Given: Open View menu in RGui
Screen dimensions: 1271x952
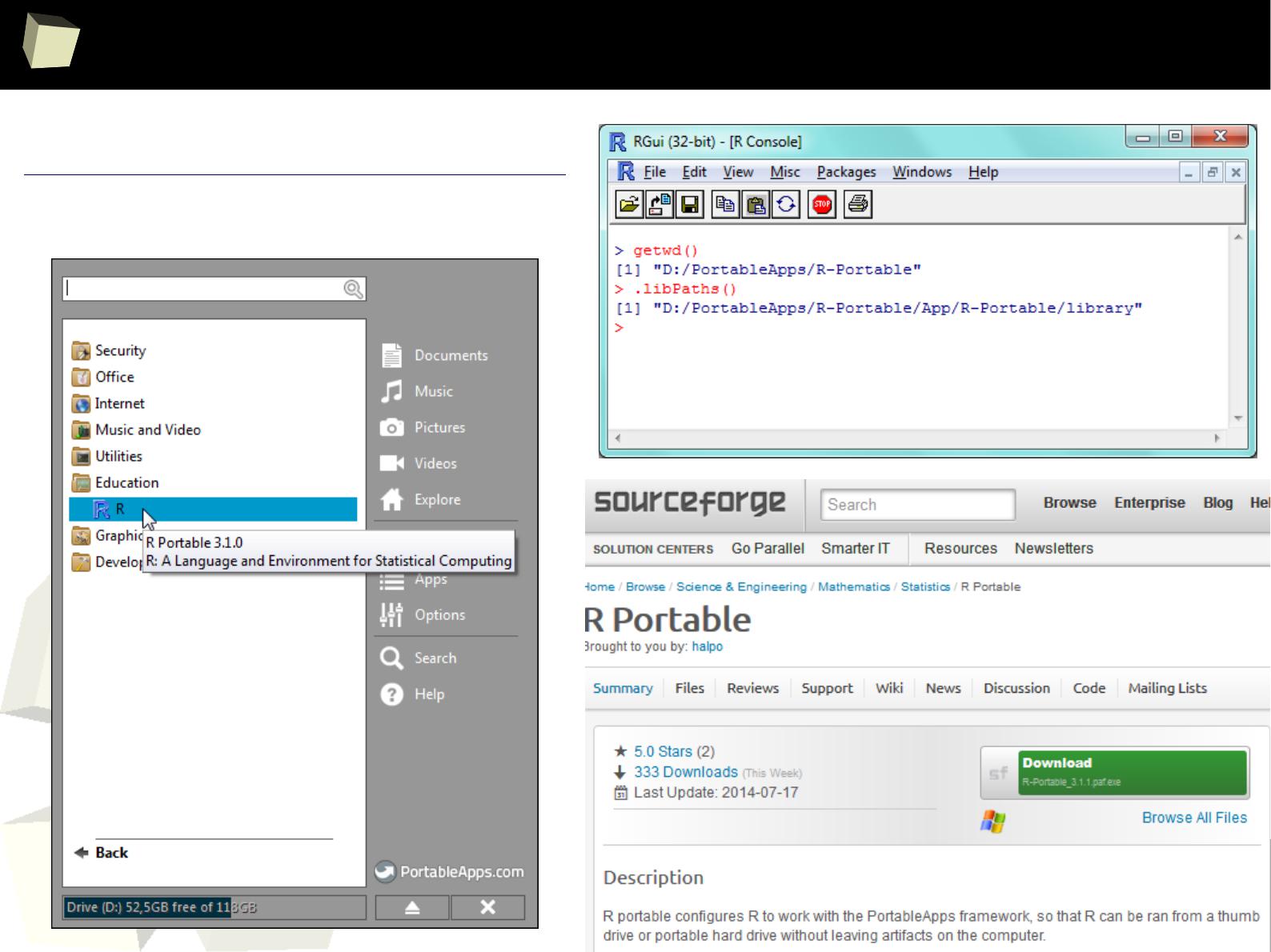Looking at the screenshot, I should pyautogui.click(x=738, y=172).
